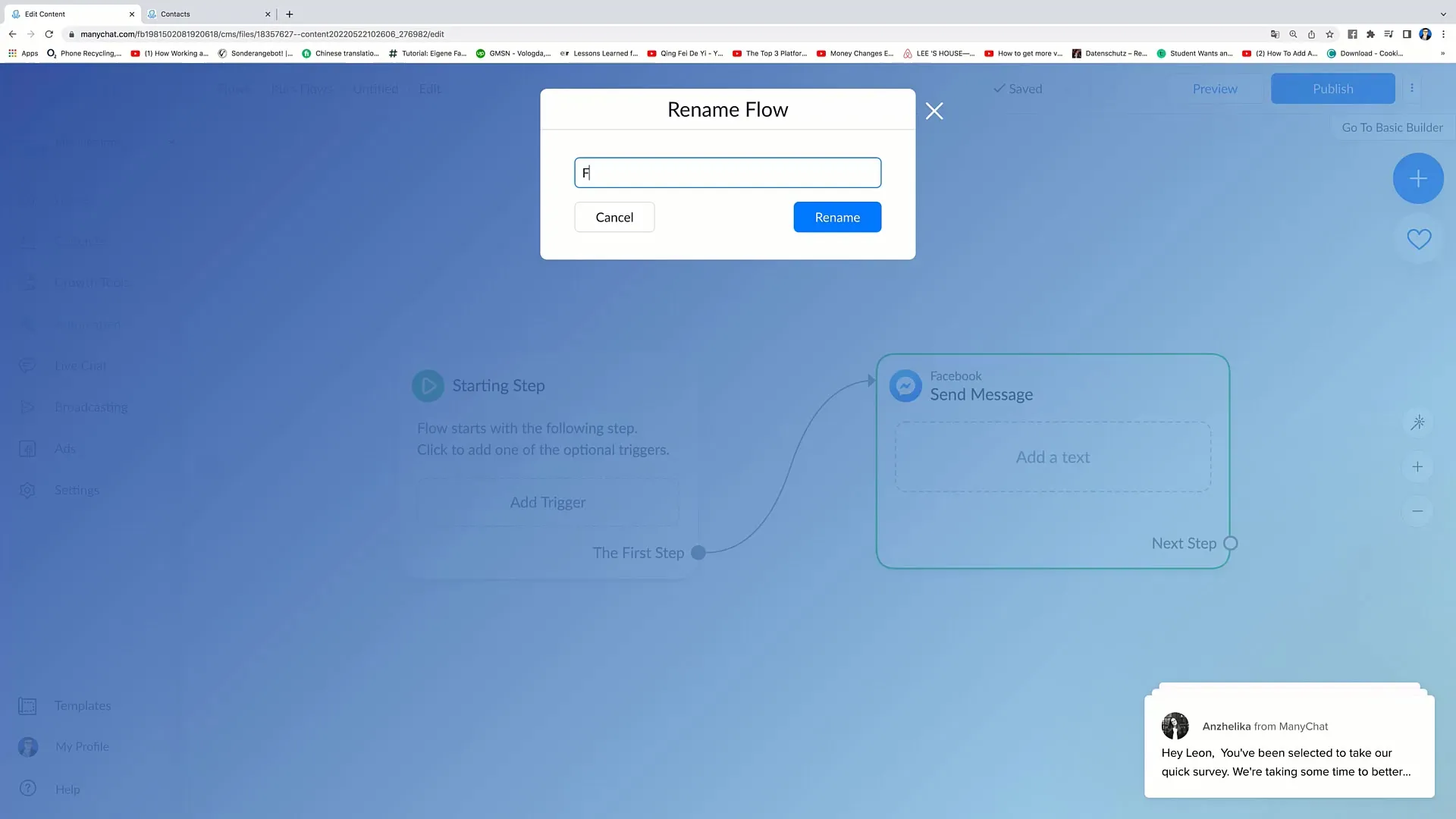Screen dimensions: 1456x819
Task: Click the Starting Step play icon
Action: pyautogui.click(x=428, y=385)
